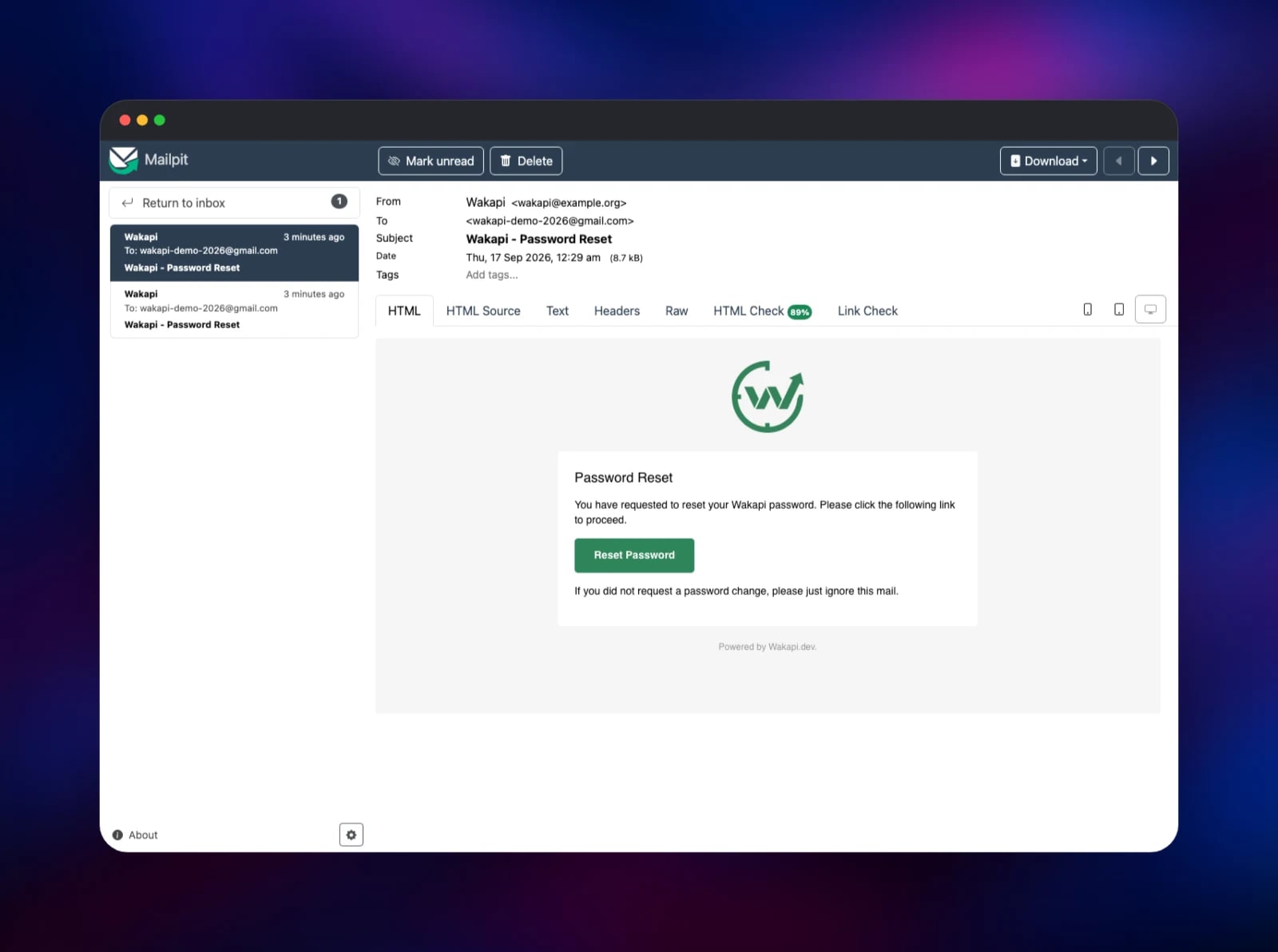Screen dimensions: 1278x952
Task: Click the macOS red close button
Action: point(125,120)
